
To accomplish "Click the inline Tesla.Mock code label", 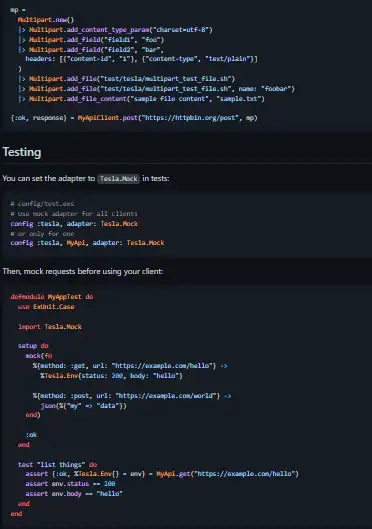I will coord(118,178).
